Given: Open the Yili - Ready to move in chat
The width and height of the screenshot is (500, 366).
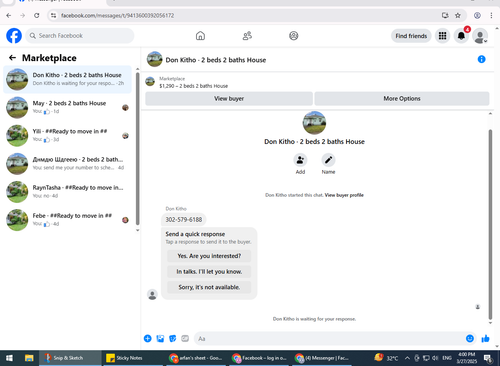Looking at the screenshot, I should 67,135.
